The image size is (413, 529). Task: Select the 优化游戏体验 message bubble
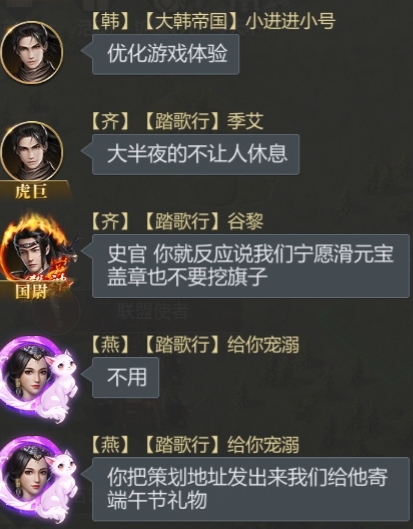[166, 54]
